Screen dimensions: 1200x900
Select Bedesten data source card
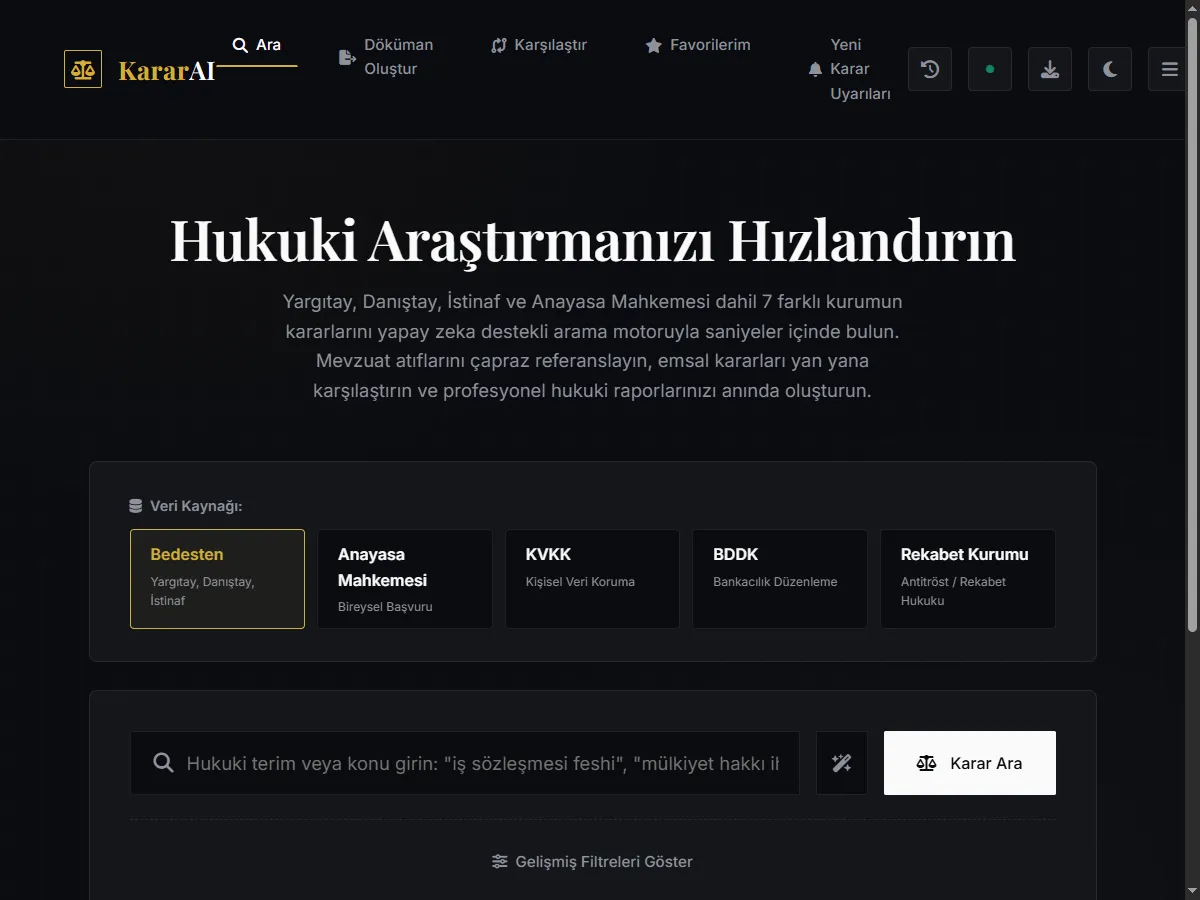point(217,579)
